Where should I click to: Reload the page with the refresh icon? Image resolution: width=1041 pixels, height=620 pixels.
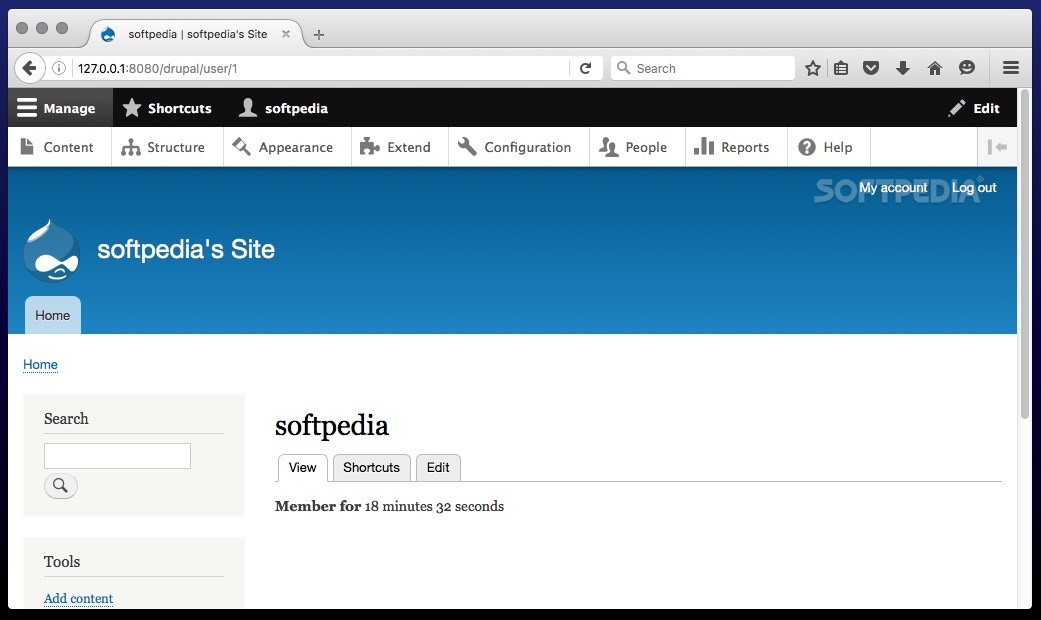point(585,68)
